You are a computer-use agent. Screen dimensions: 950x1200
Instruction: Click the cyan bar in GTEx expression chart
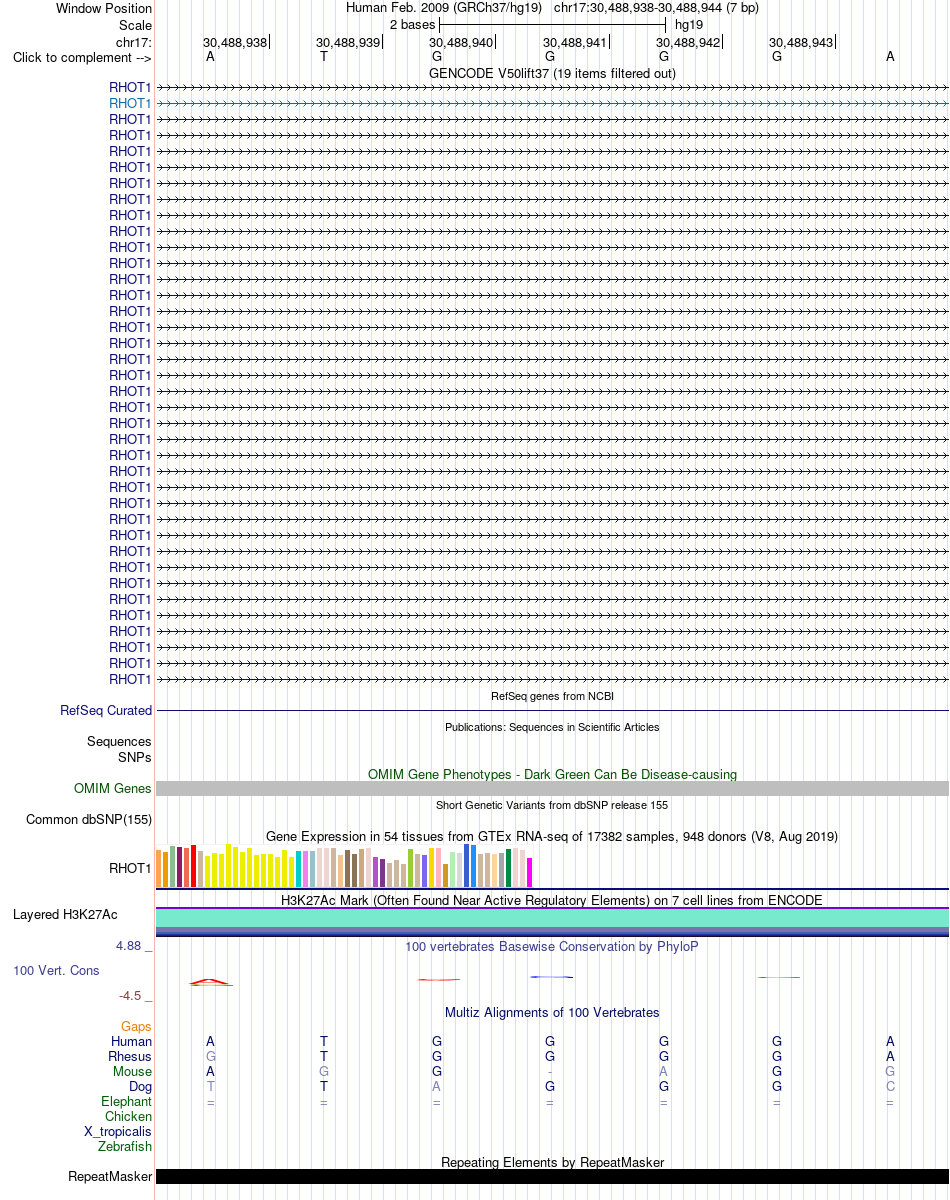(x=299, y=869)
